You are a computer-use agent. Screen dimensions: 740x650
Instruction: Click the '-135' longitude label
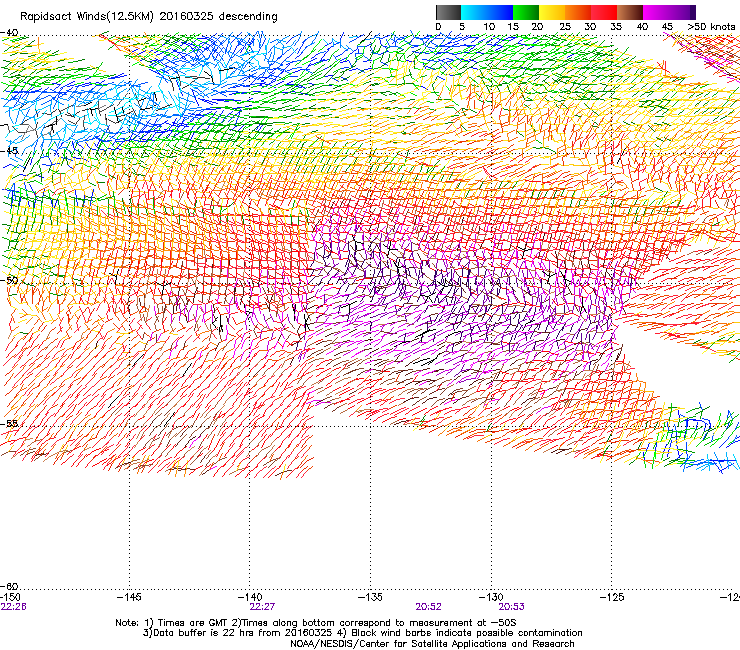pyautogui.click(x=370, y=597)
